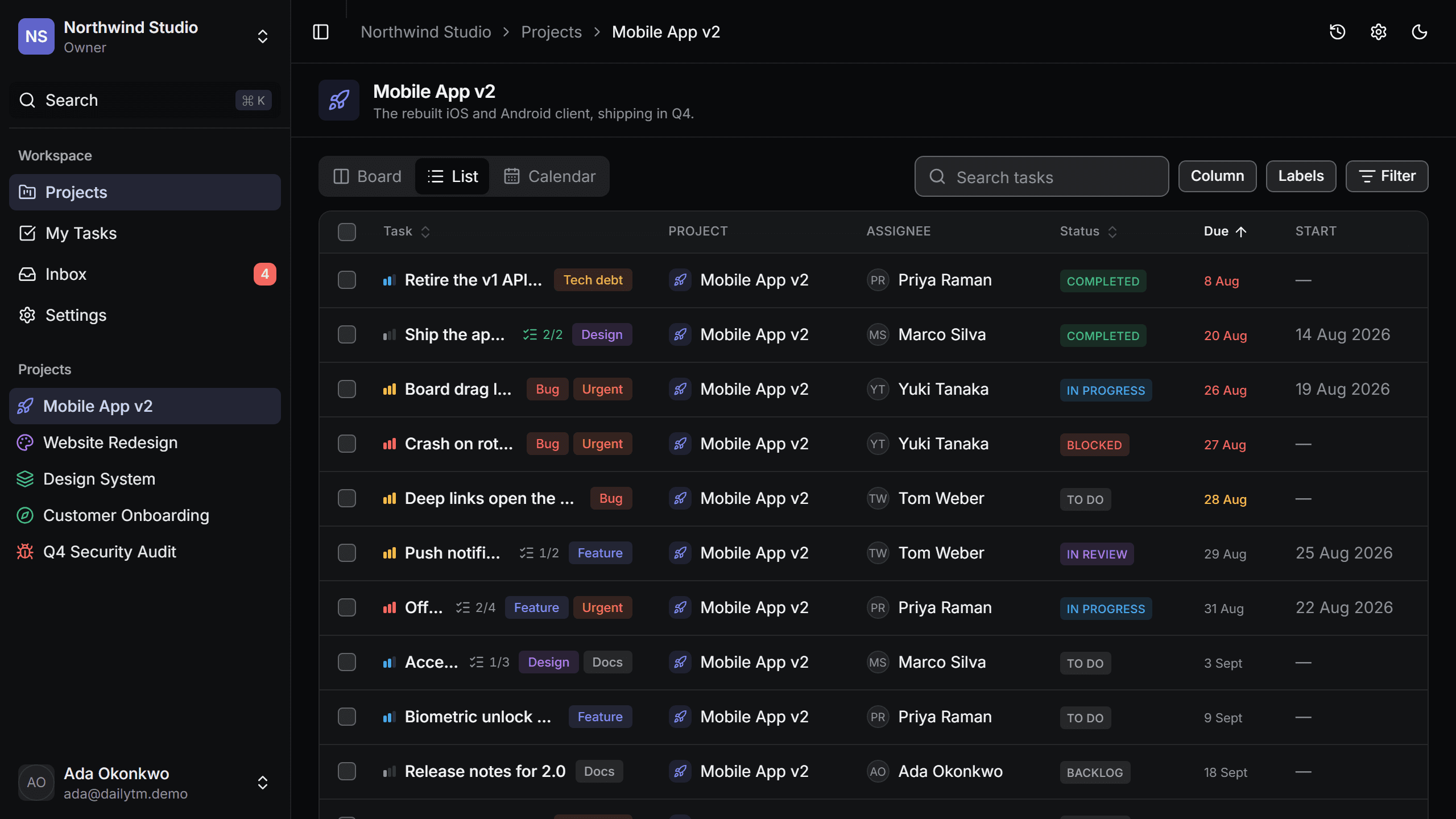This screenshot has width=1456, height=819.
Task: Open the sidebar Search box
Action: [144, 100]
